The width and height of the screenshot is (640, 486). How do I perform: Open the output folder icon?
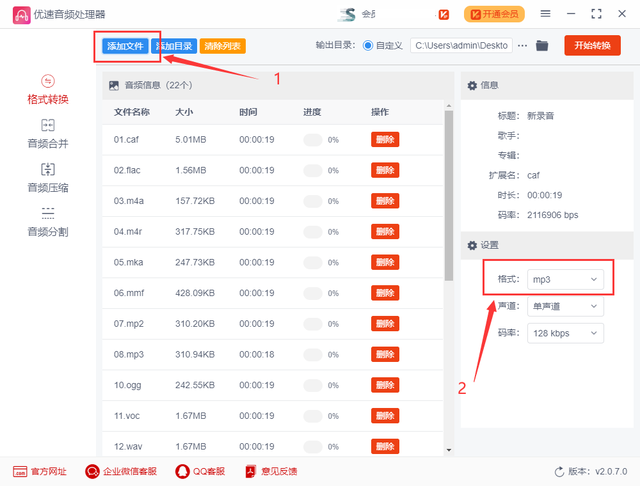click(x=542, y=45)
